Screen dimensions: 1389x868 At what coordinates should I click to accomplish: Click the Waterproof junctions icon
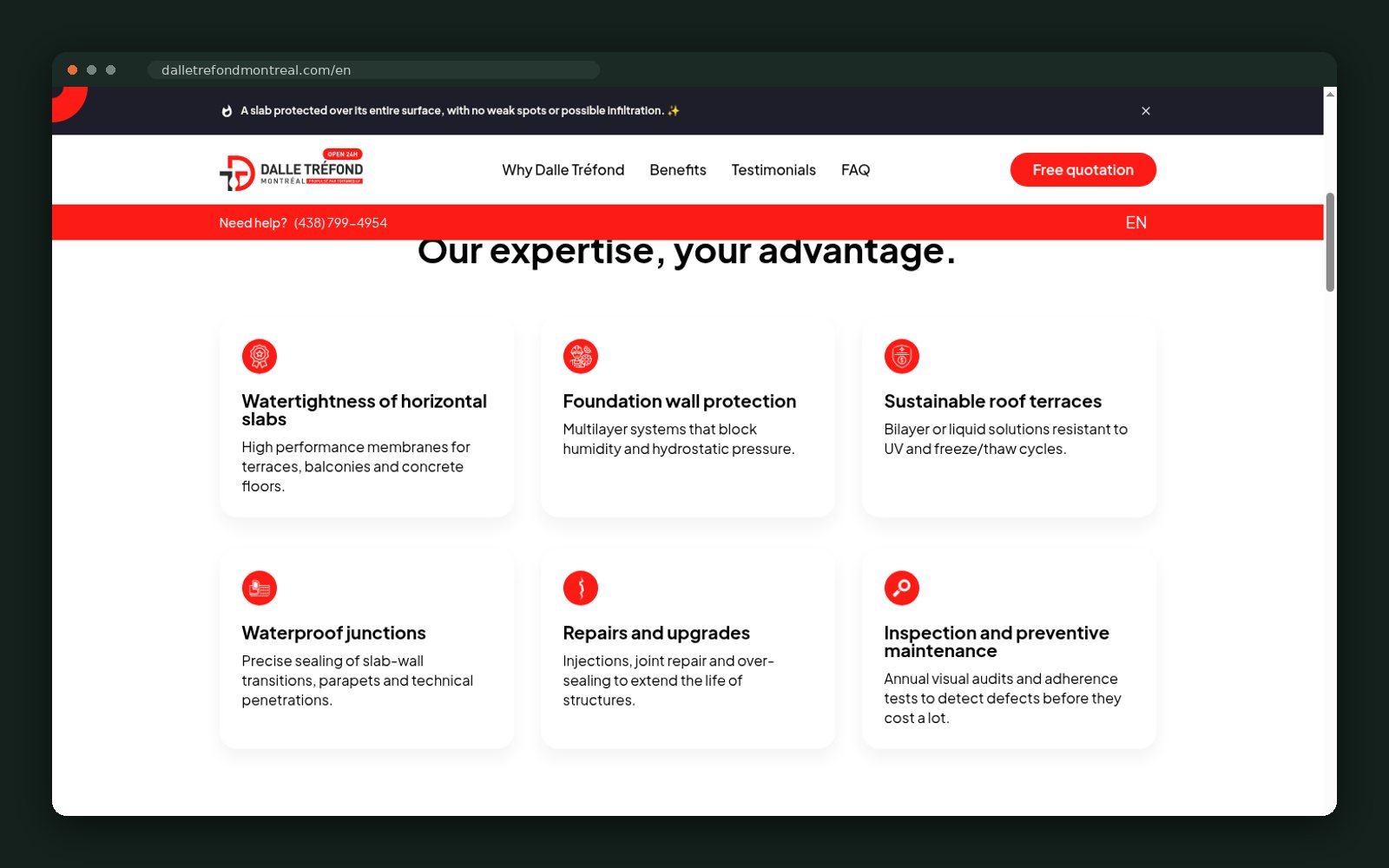260,588
